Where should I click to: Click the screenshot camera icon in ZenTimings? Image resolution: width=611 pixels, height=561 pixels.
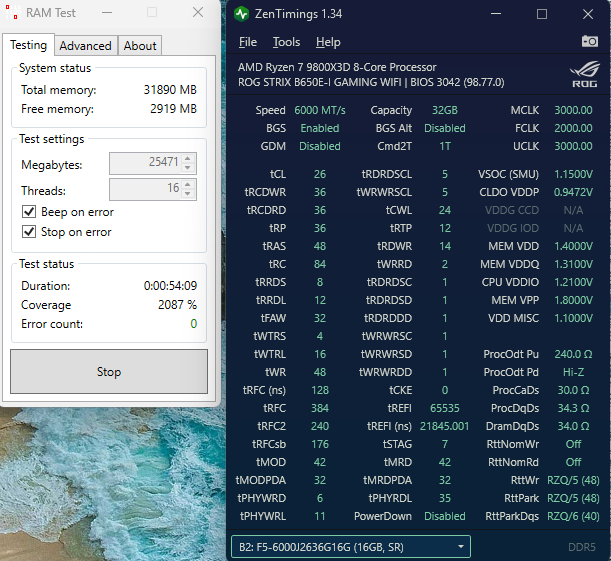click(x=590, y=41)
